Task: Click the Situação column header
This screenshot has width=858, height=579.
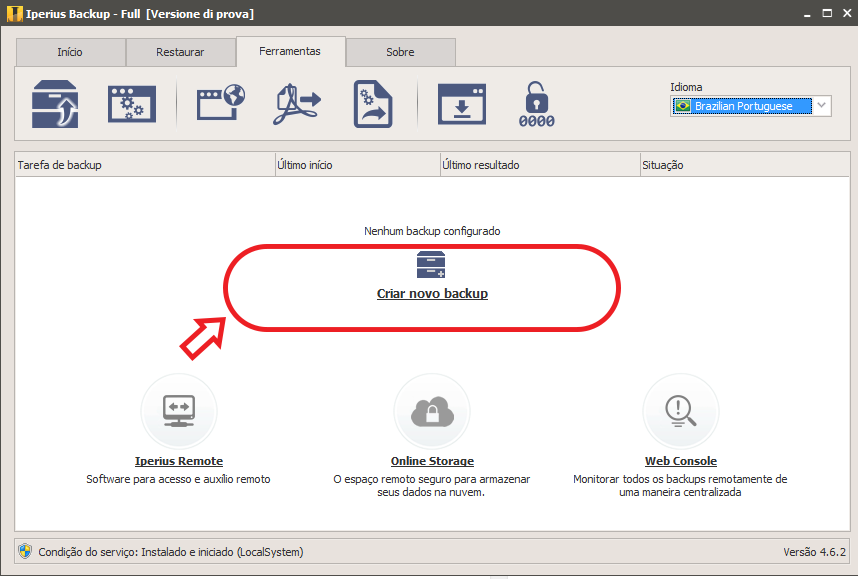Action: 745,165
